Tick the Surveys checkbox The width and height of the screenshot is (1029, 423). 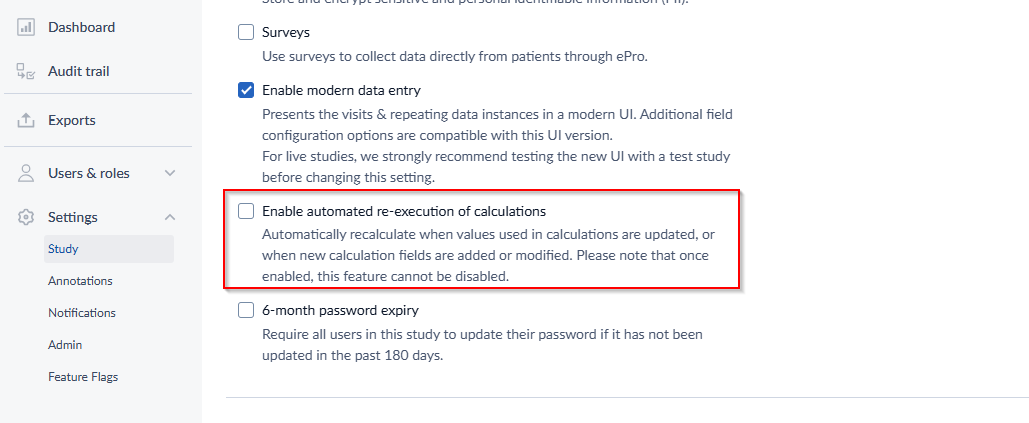point(246,32)
